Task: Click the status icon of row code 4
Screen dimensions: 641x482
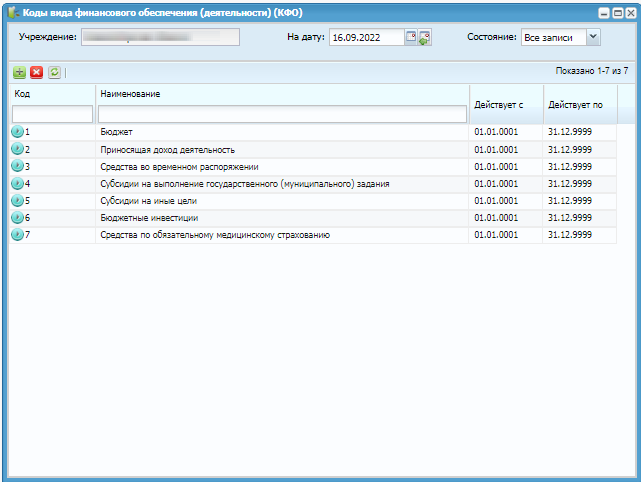Action: (17, 183)
